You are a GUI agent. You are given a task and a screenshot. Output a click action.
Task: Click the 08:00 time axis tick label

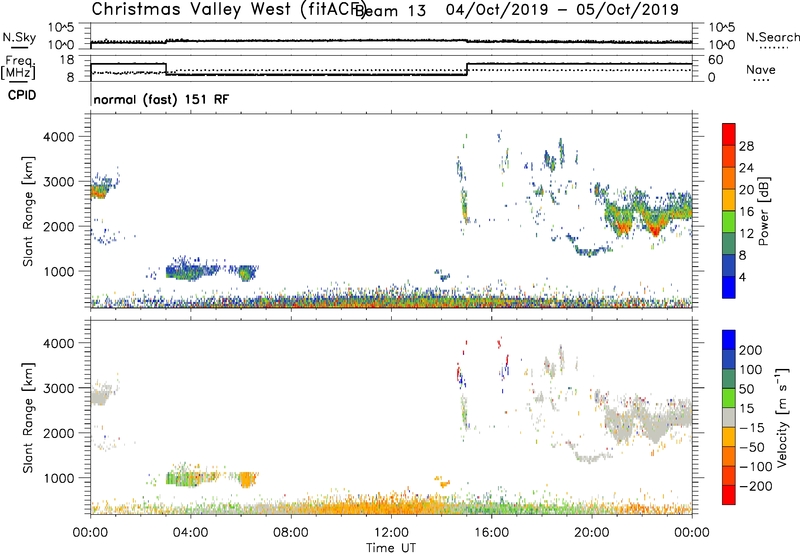[x=291, y=533]
